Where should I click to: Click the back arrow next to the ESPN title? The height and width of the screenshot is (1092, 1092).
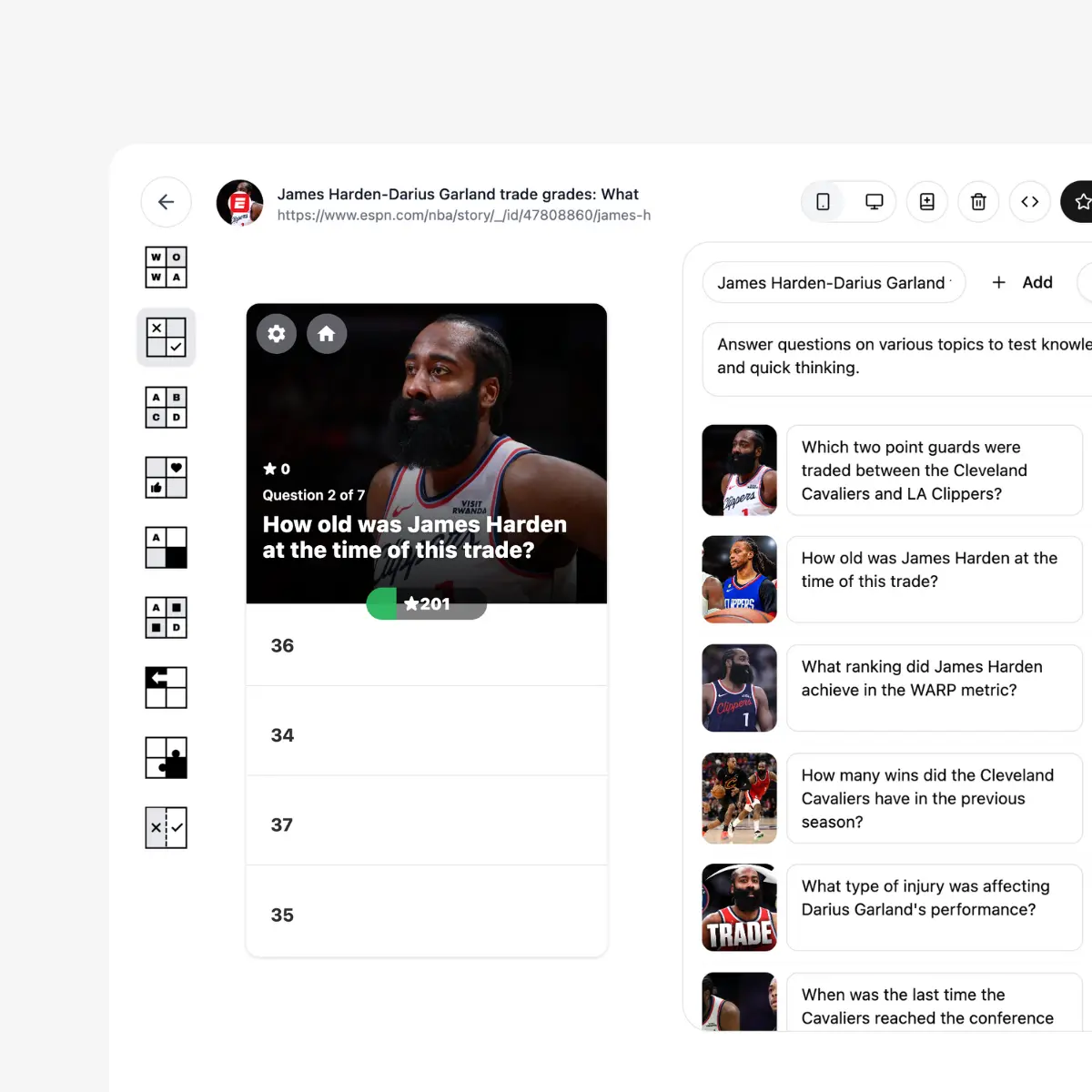pos(166,202)
